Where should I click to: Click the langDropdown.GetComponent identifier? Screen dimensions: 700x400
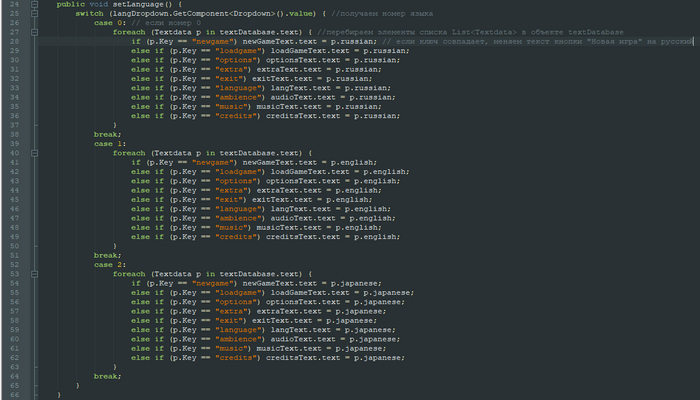(x=169, y=13)
